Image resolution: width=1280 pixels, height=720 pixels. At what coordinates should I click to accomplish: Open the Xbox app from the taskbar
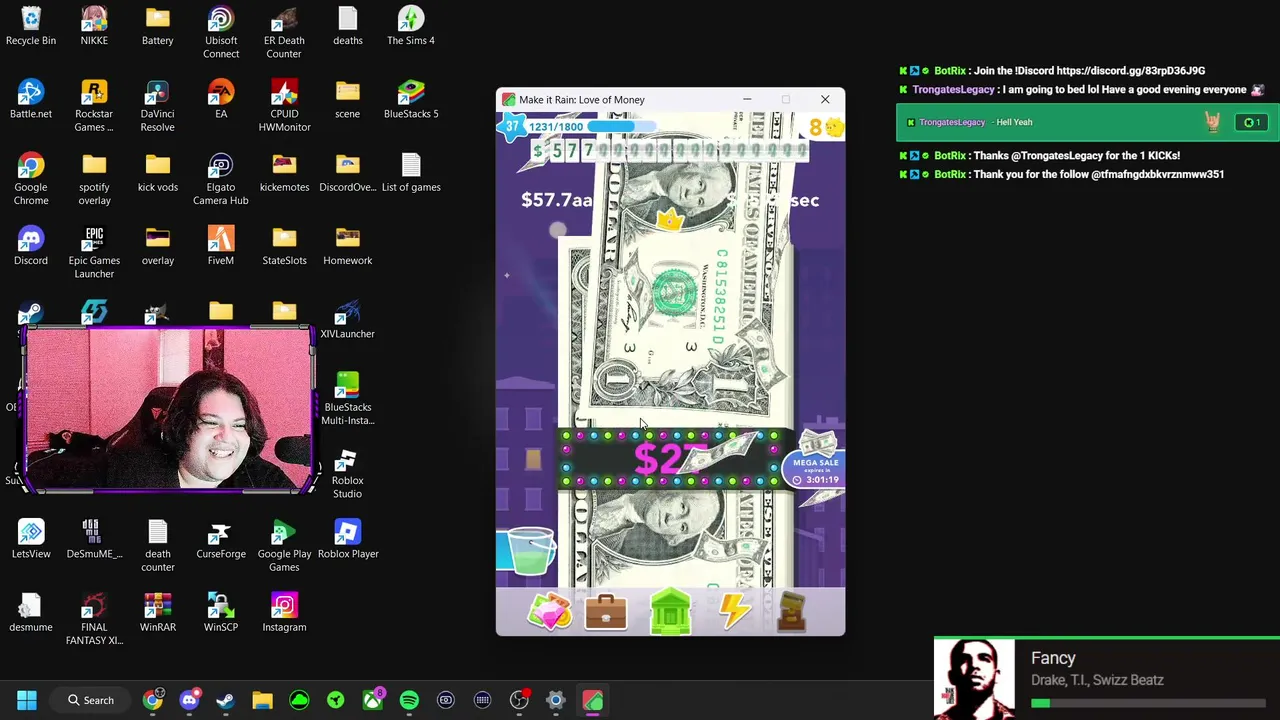click(x=372, y=700)
